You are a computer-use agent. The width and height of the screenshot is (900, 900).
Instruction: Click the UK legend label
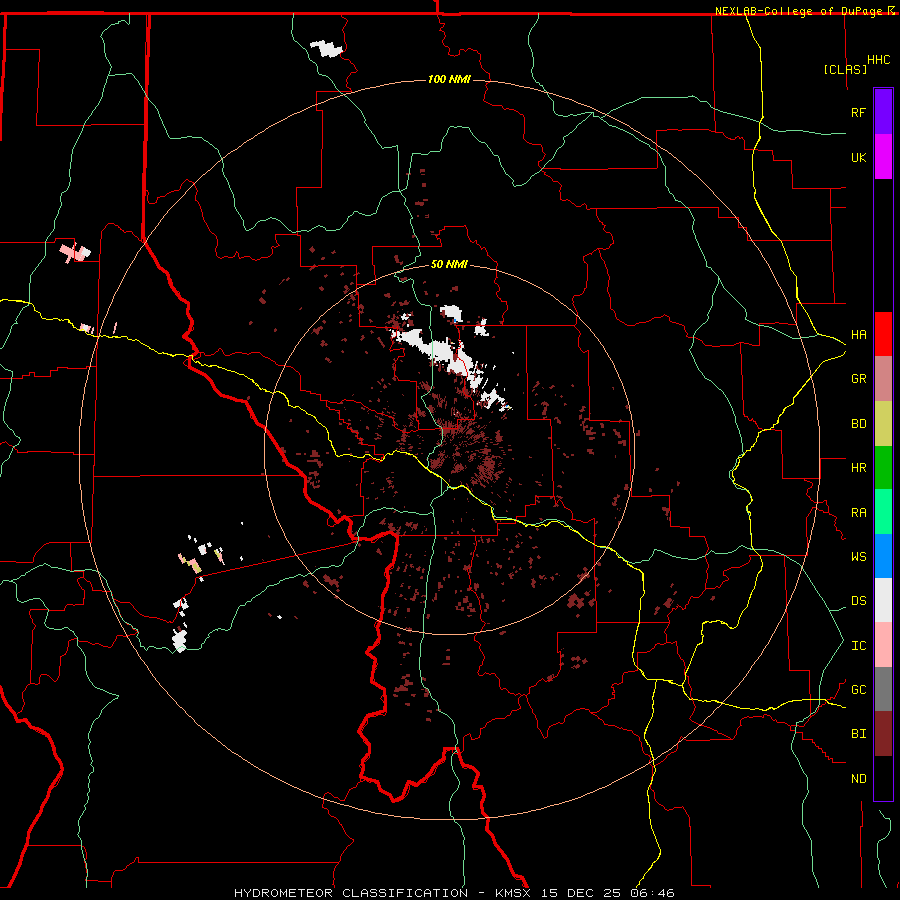[858, 157]
